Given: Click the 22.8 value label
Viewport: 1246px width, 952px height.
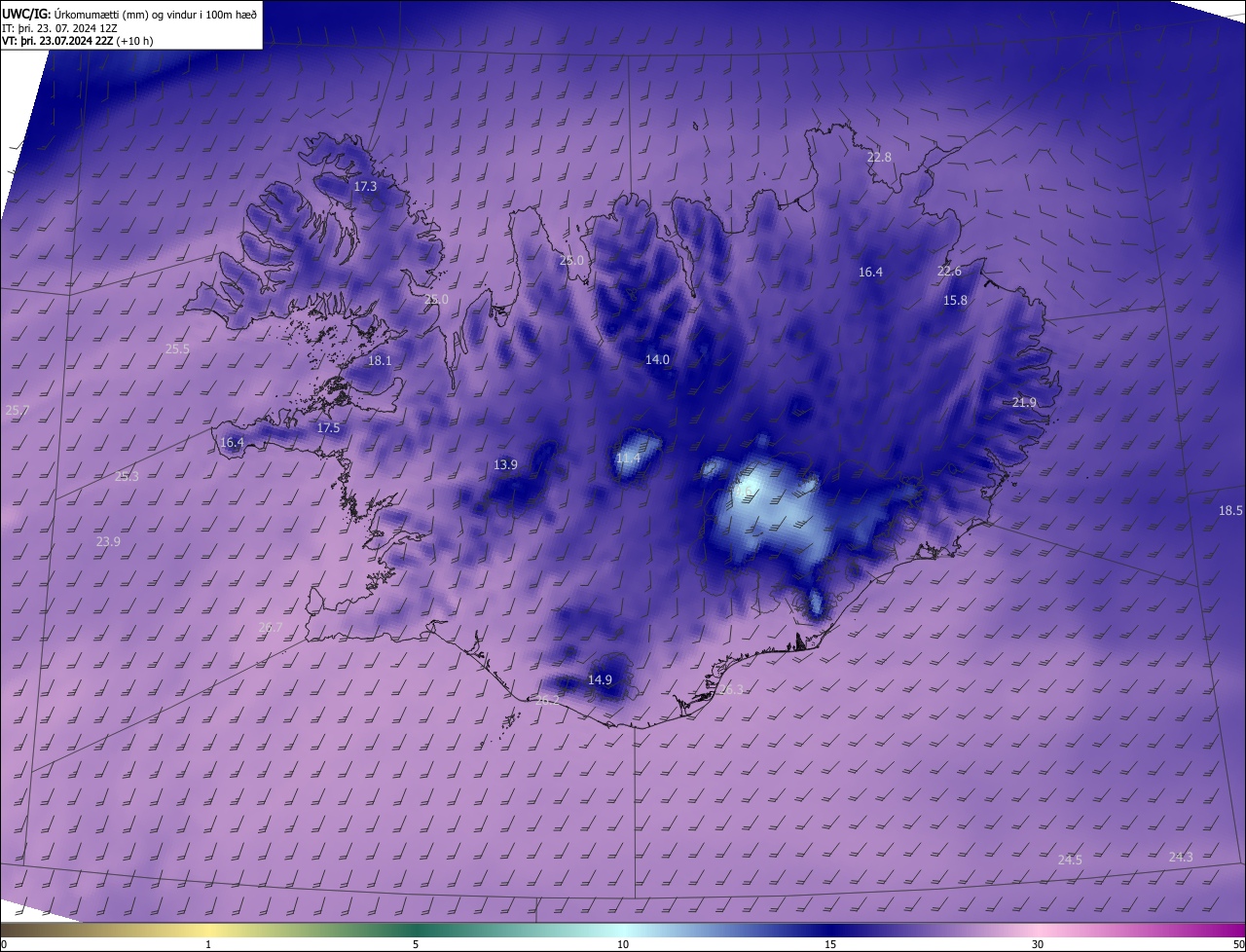Looking at the screenshot, I should point(879,157).
